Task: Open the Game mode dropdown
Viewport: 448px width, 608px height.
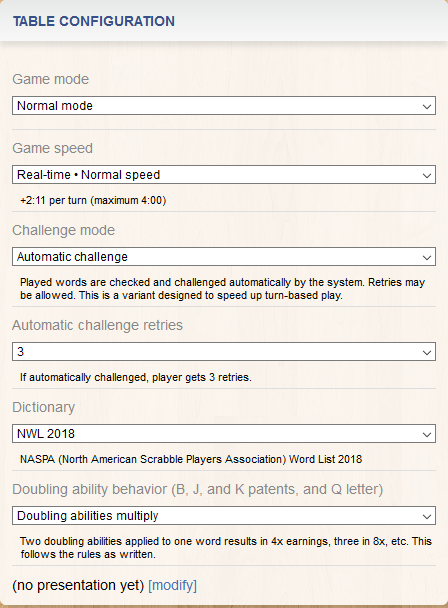Action: pyautogui.click(x=224, y=106)
